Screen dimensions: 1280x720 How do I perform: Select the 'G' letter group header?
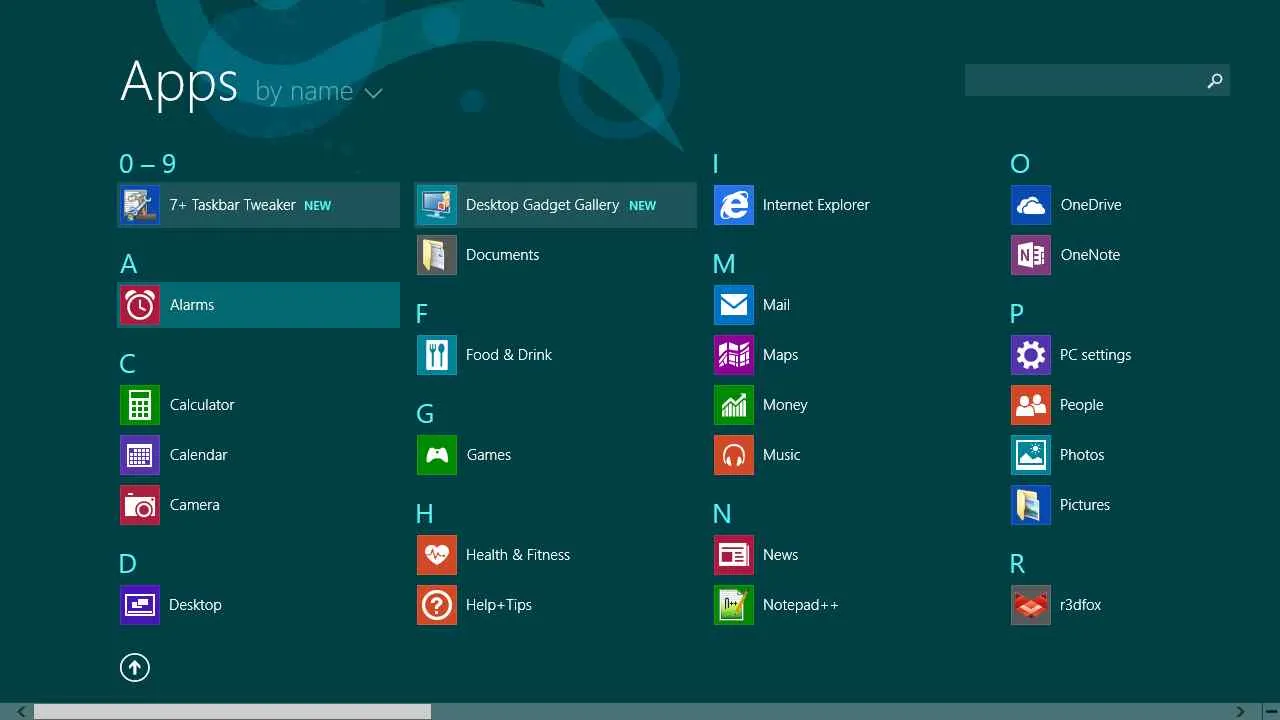pyautogui.click(x=425, y=414)
